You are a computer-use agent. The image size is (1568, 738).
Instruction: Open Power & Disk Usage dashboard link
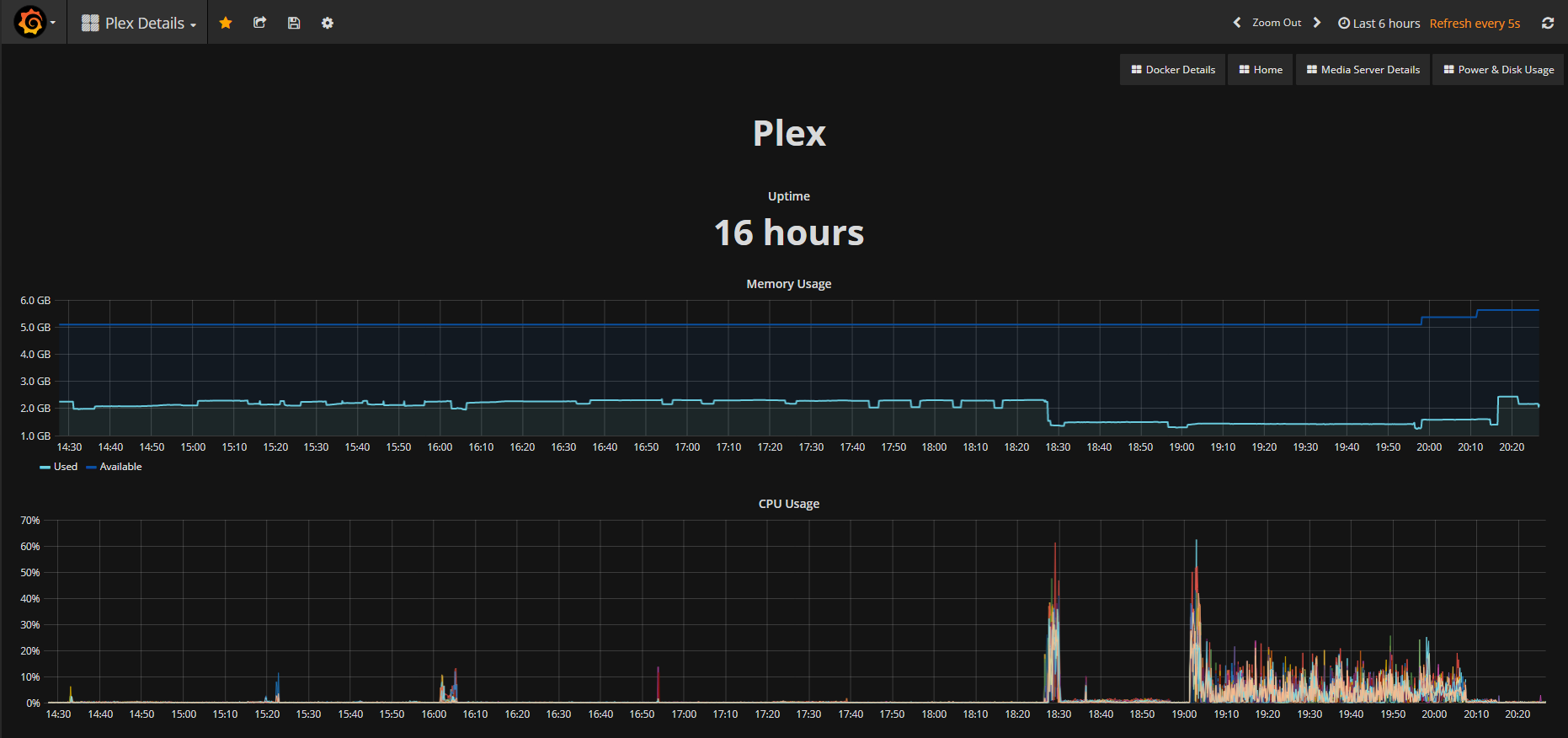point(1499,69)
